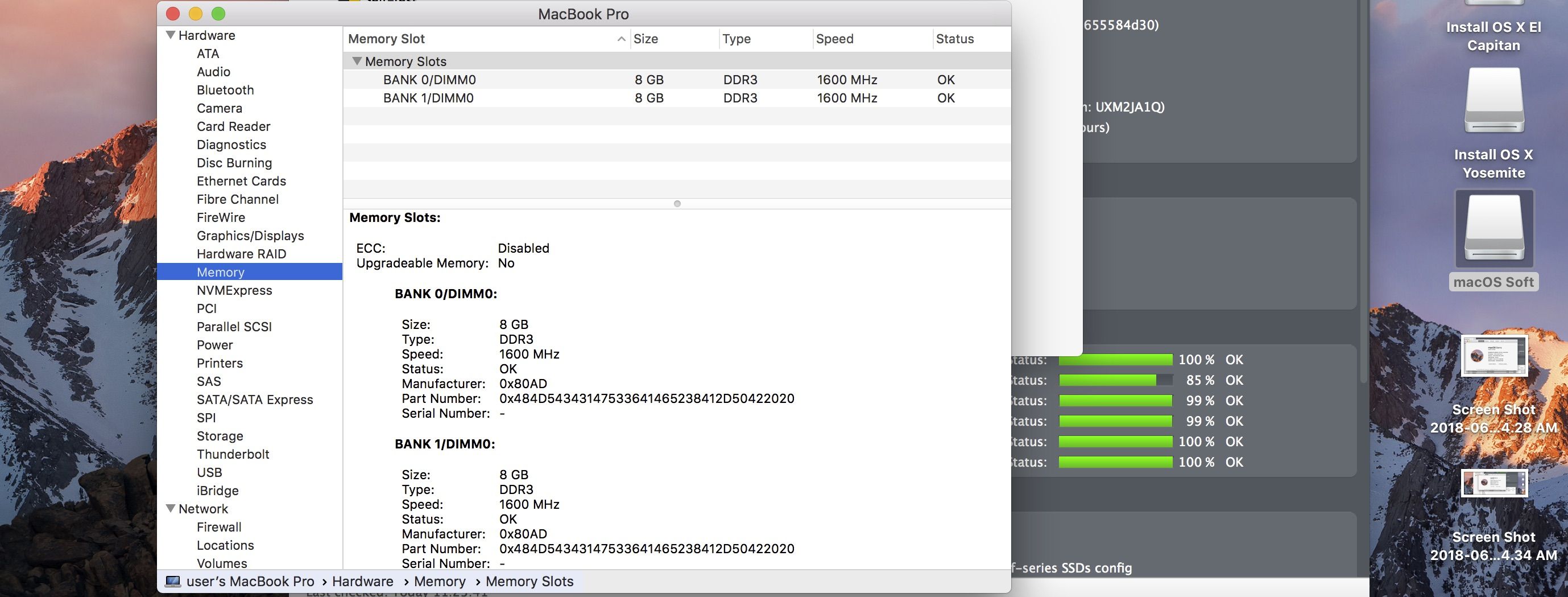This screenshot has width=1568, height=597.
Task: Click user's MacBook Pro in path bar
Action: coord(250,582)
